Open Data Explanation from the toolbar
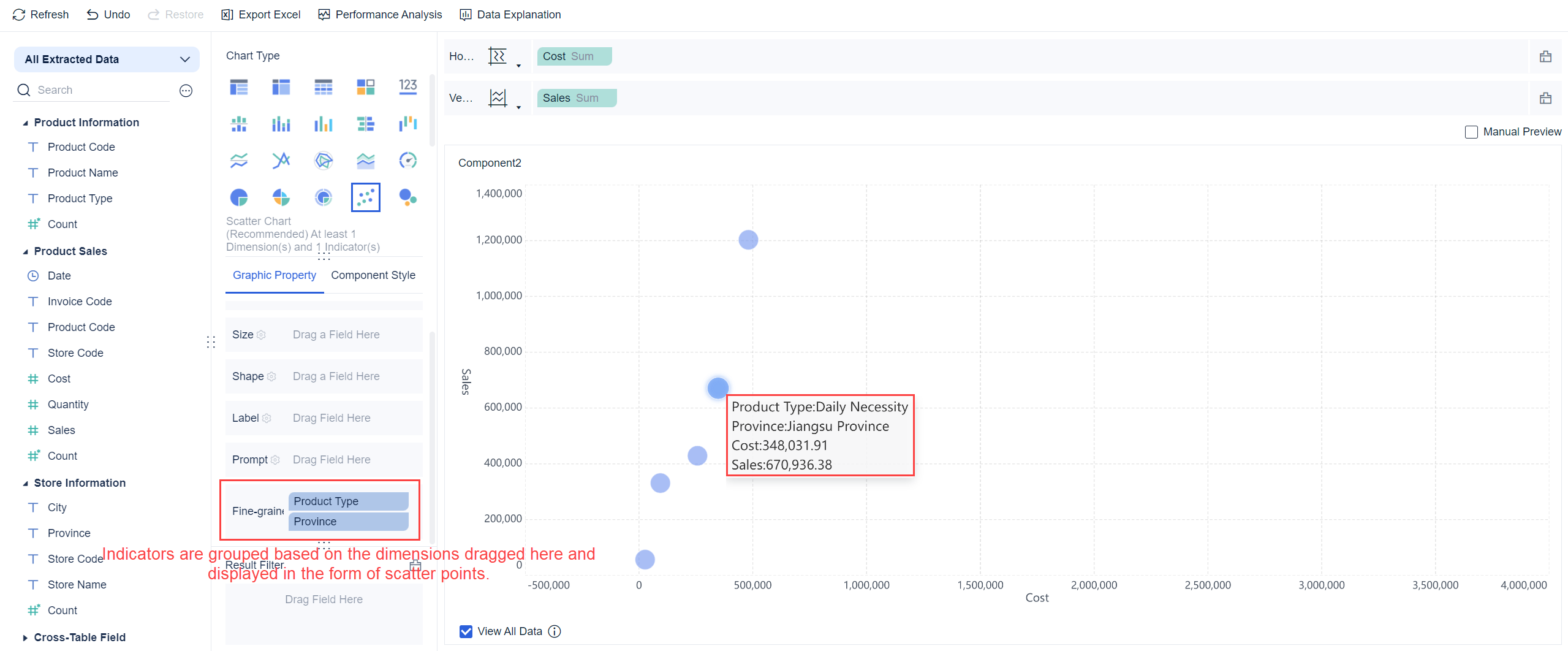Viewport: 1568px width, 651px height. [x=510, y=15]
